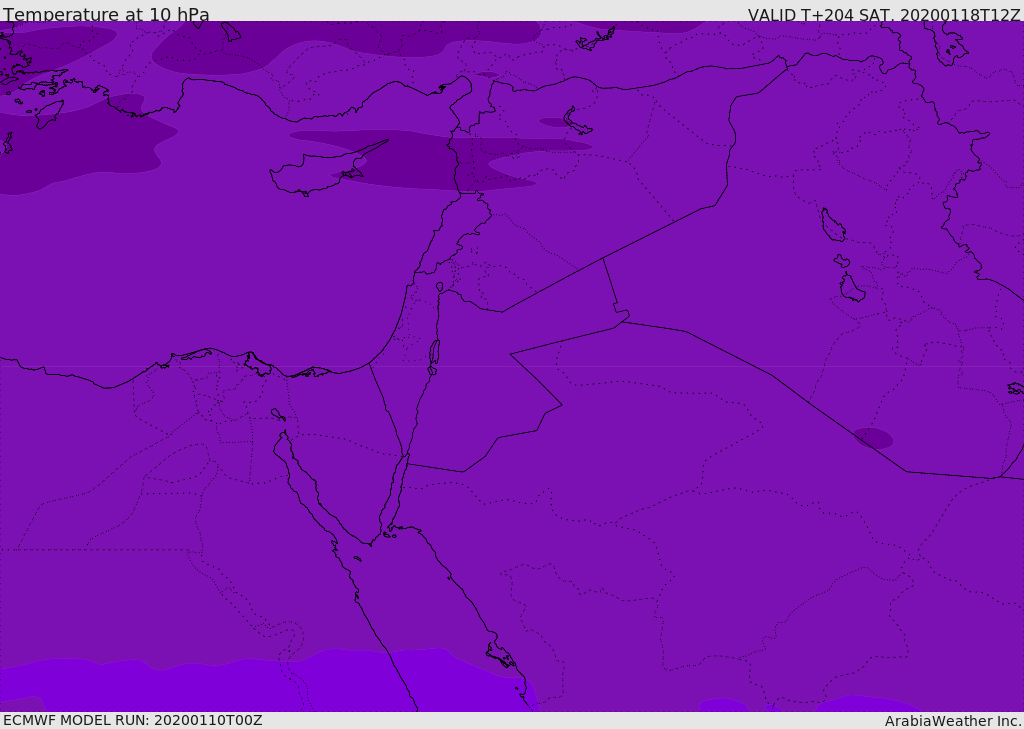Click the small dark oval patch in southern Iraq
The width and height of the screenshot is (1024, 729).
pos(873,438)
